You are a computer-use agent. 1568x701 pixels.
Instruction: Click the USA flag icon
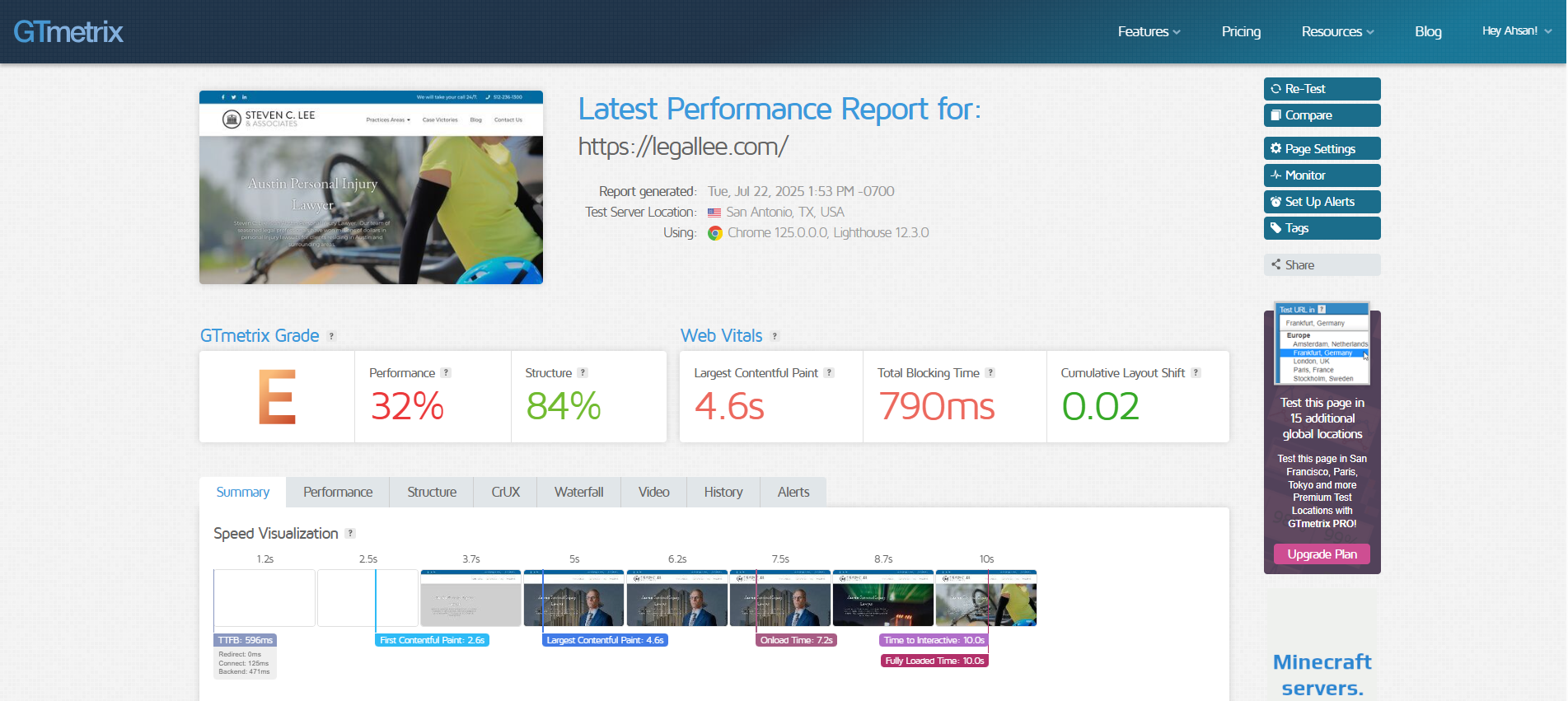point(714,213)
